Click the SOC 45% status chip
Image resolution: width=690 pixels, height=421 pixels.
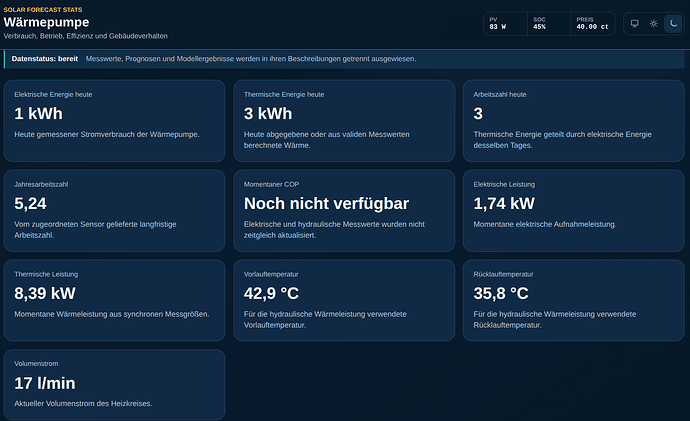coord(549,24)
